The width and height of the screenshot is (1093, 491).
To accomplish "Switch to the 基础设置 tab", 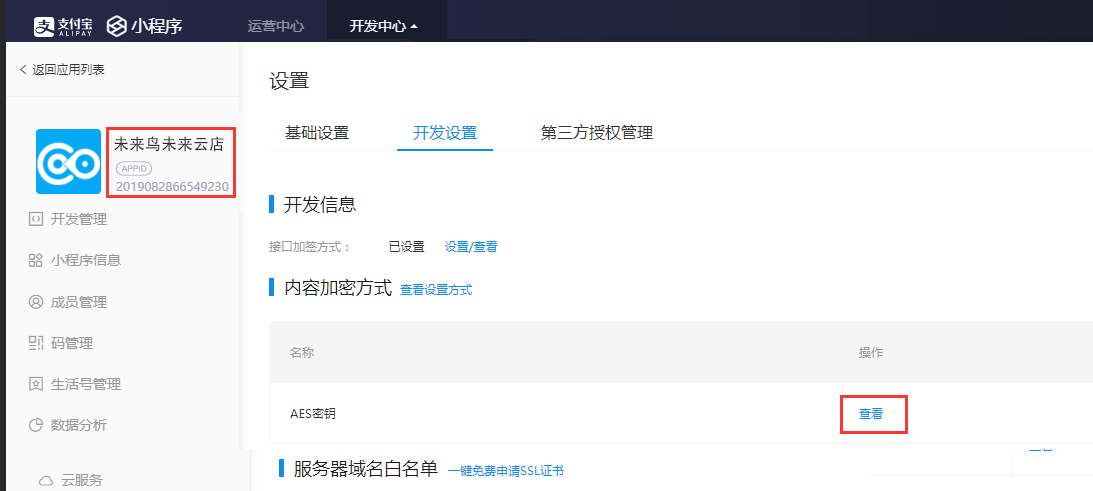I will click(x=317, y=133).
